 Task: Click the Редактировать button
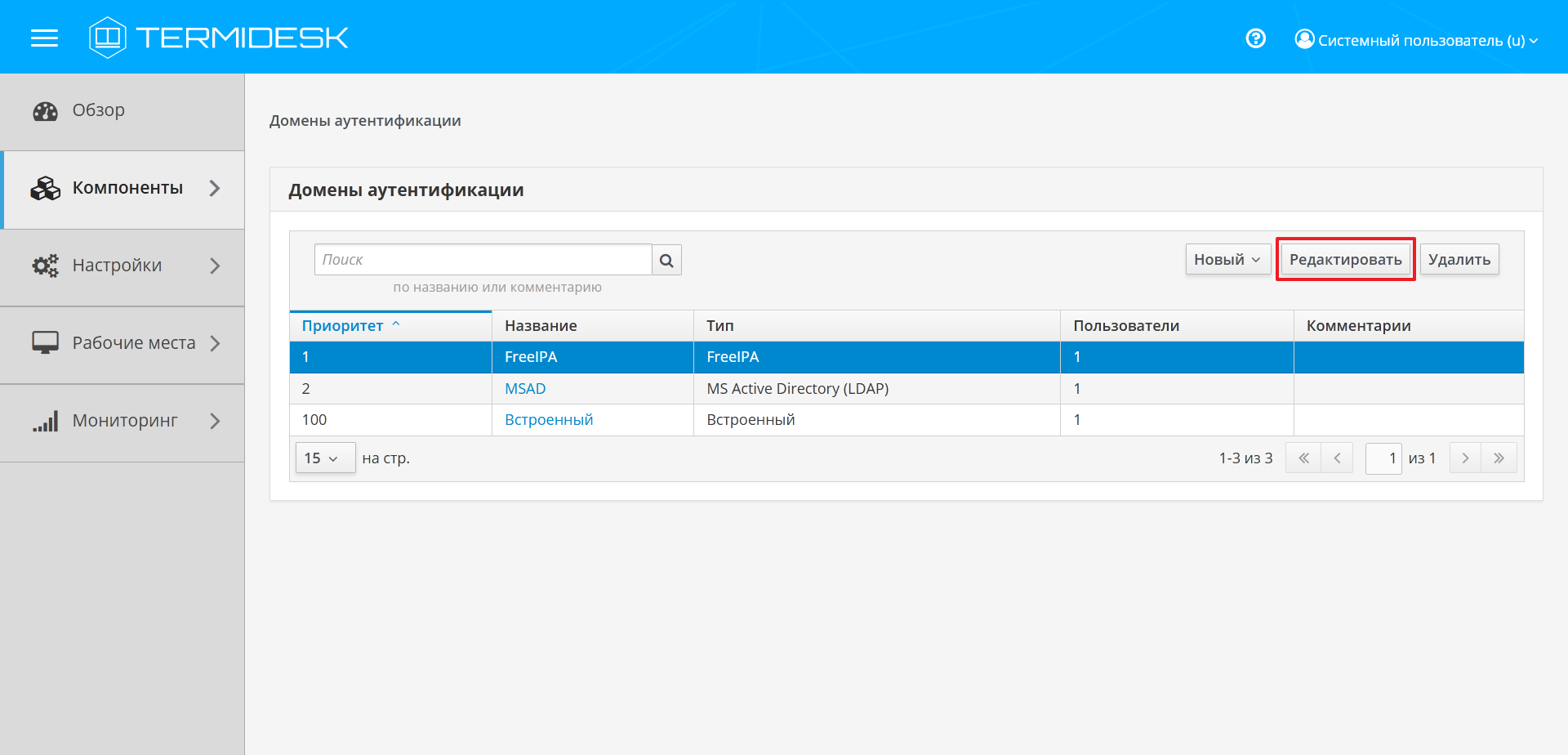pos(1345,260)
